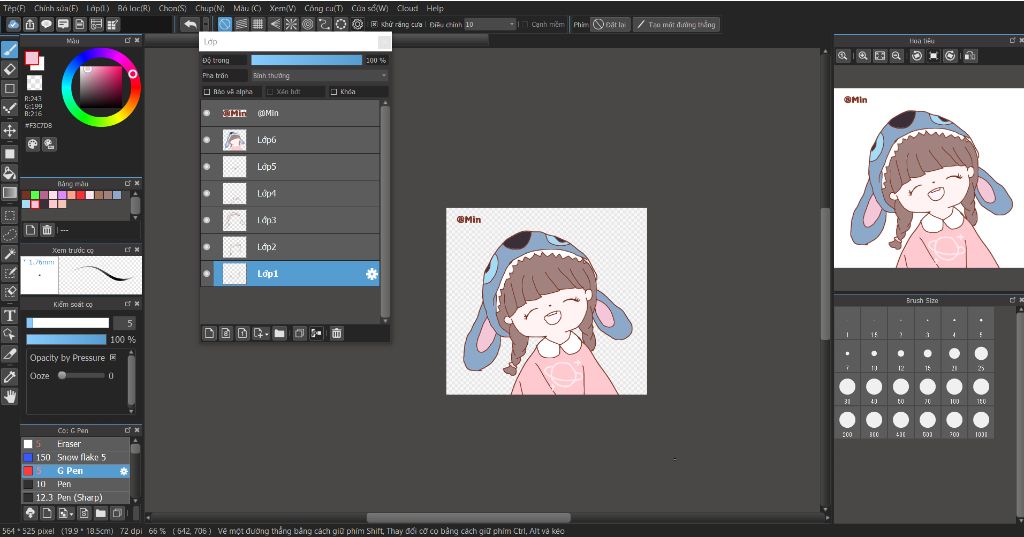Click the cloud save icon in the toolbar
This screenshot has height=537, width=1024.
(x=13, y=24)
